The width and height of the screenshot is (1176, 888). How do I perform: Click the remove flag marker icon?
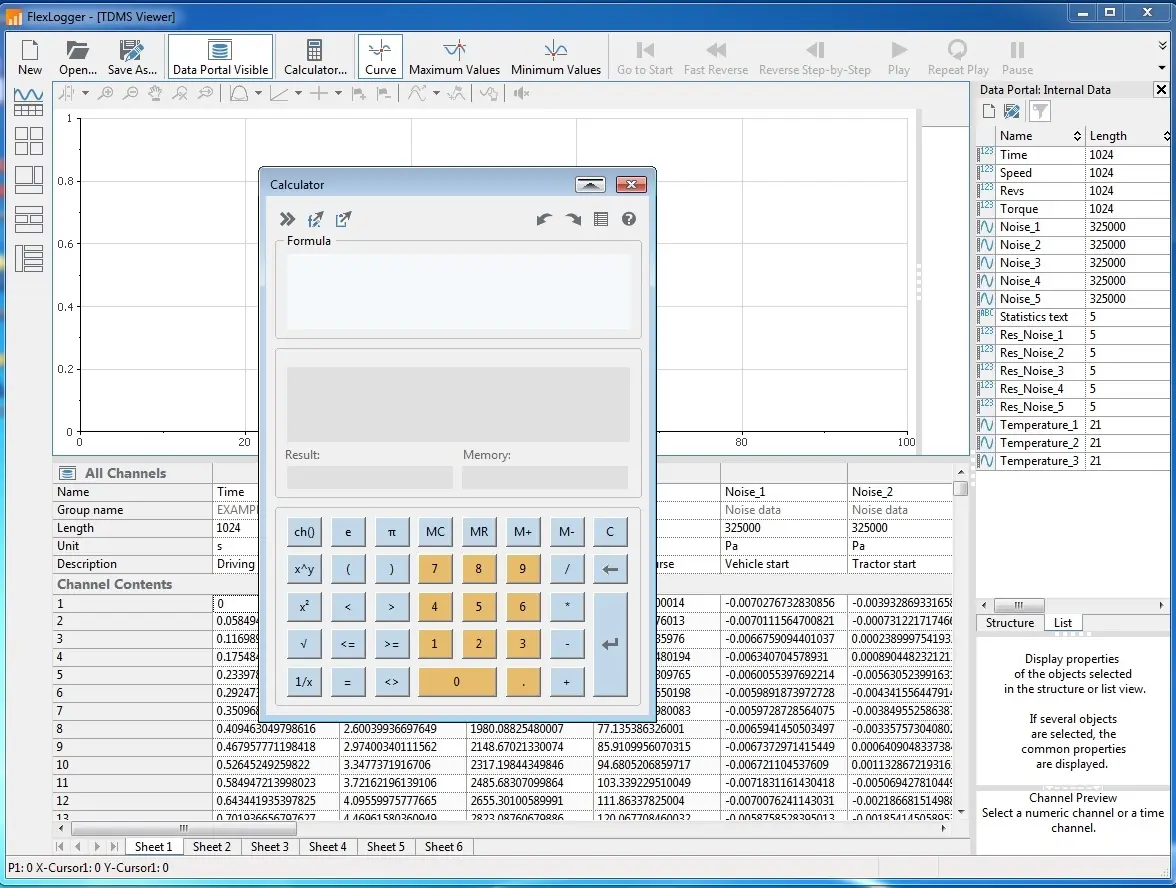[x=383, y=93]
